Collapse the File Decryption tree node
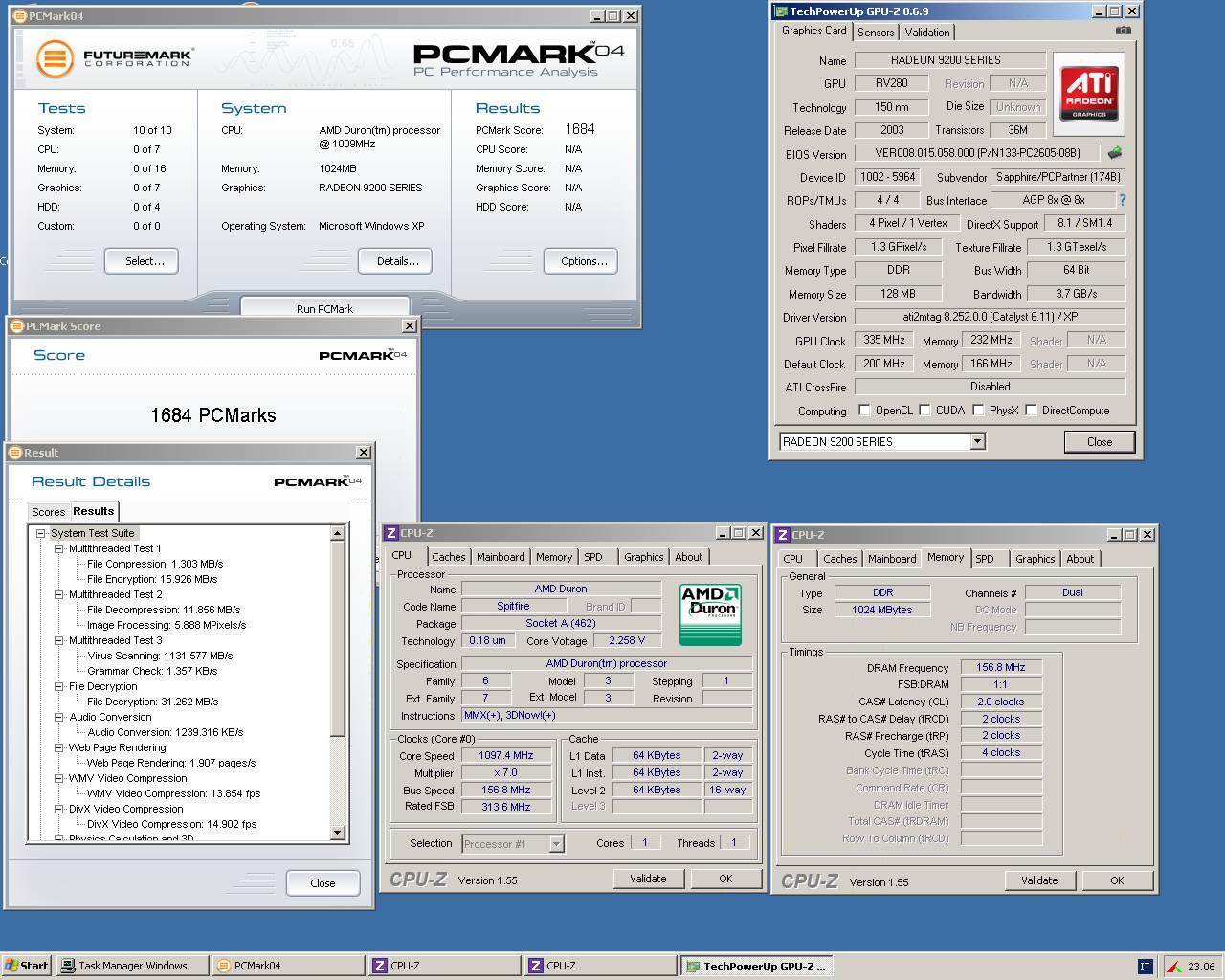Image resolution: width=1225 pixels, height=980 pixels. 59,686
